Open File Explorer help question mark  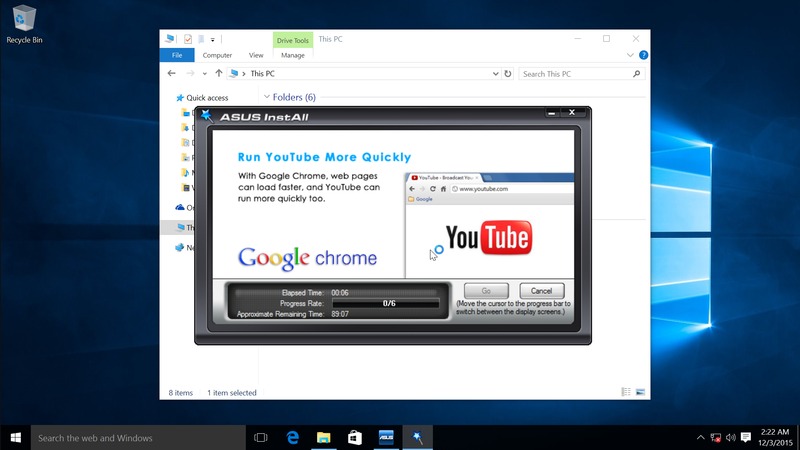(643, 55)
